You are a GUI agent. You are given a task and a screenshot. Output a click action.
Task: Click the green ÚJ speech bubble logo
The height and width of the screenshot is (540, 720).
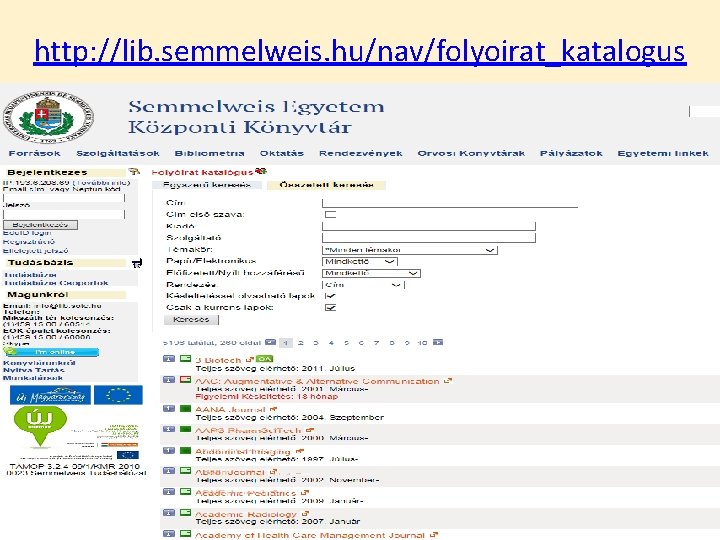[x=40, y=426]
